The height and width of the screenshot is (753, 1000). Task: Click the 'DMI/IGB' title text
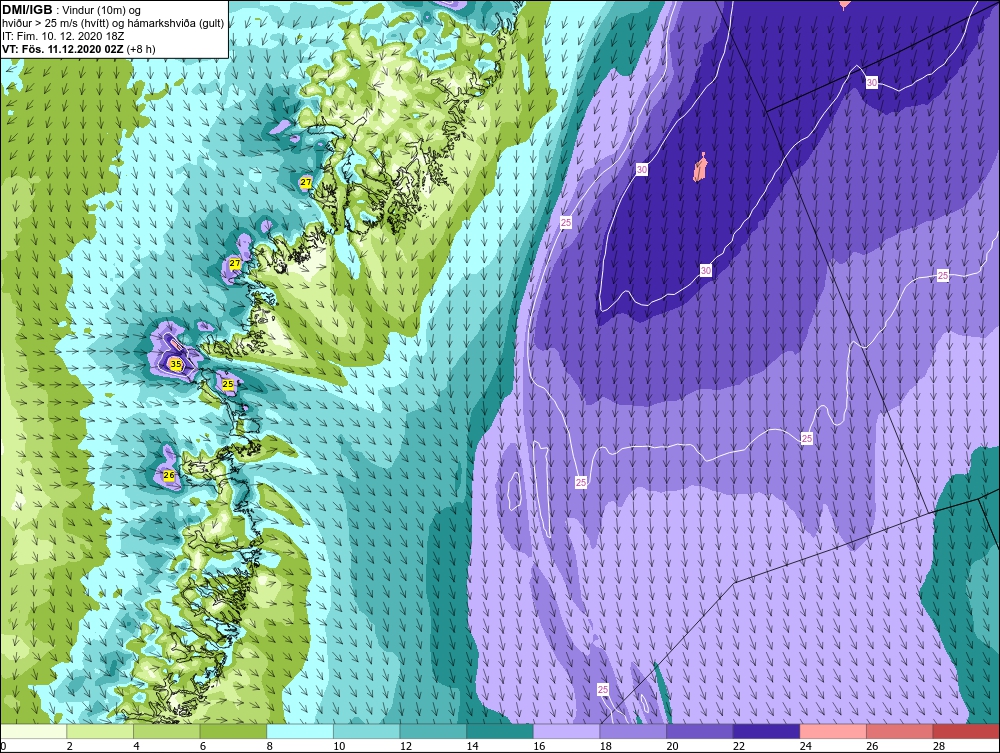pyautogui.click(x=27, y=10)
